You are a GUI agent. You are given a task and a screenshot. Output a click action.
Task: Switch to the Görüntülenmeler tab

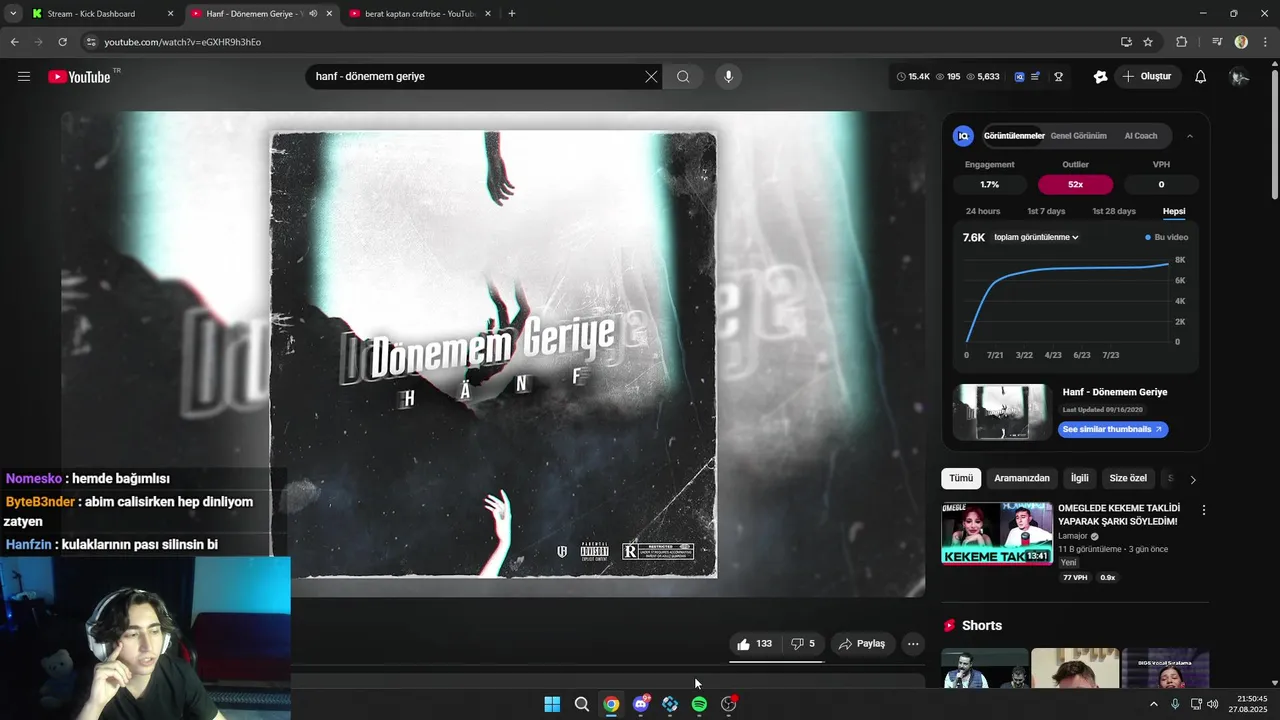click(1014, 136)
